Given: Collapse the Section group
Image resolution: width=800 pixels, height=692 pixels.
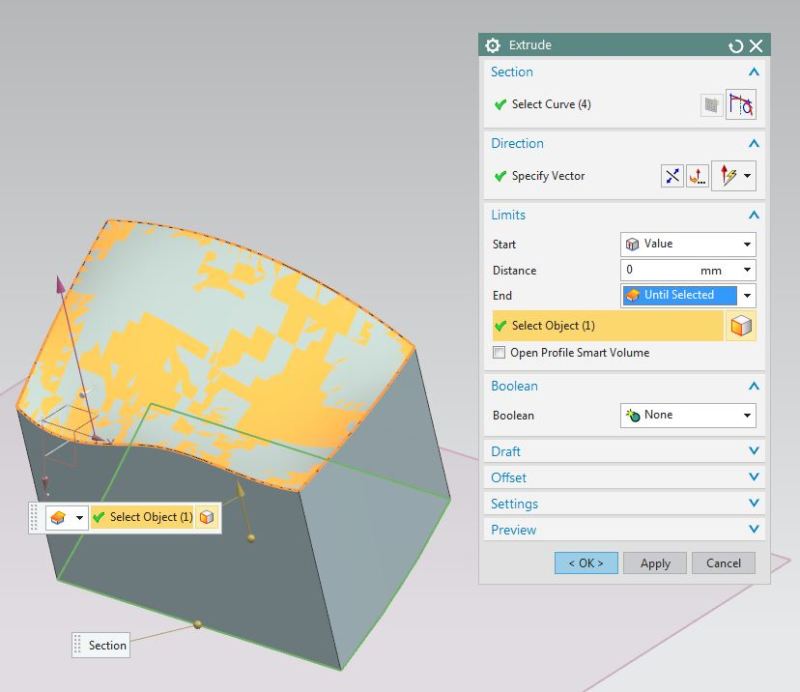Looking at the screenshot, I should [754, 72].
